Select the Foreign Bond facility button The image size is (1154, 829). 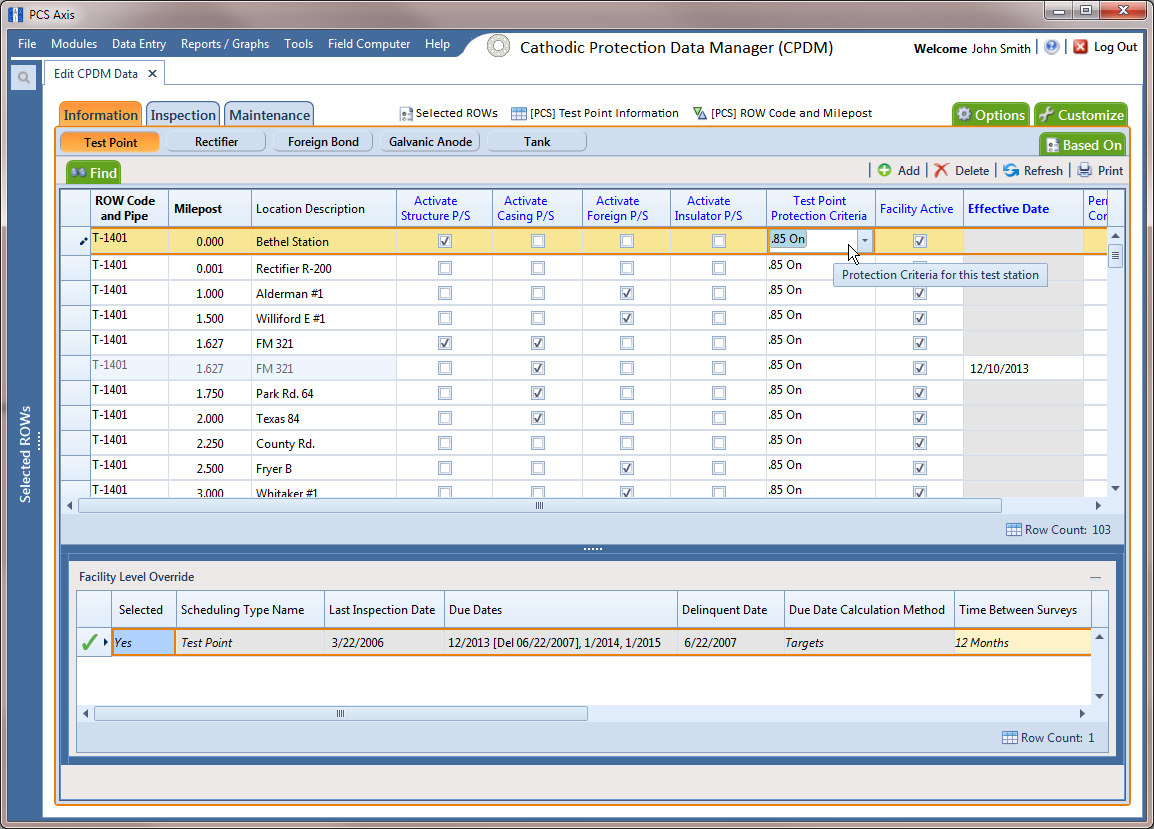(323, 142)
